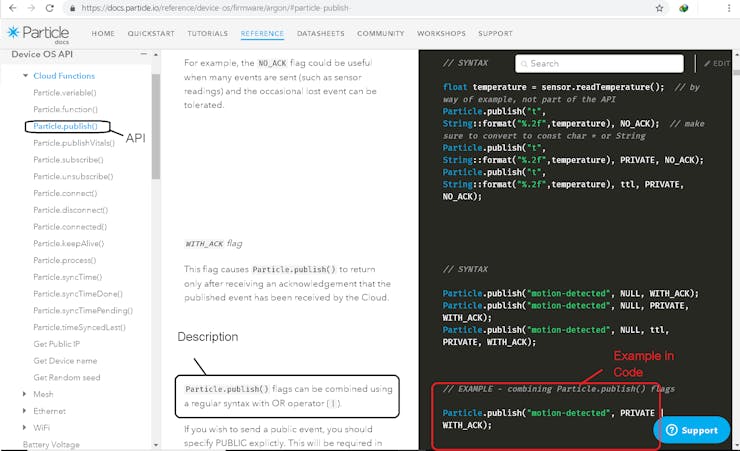Open the browser extension icon beside the star

pyautogui.click(x=683, y=8)
